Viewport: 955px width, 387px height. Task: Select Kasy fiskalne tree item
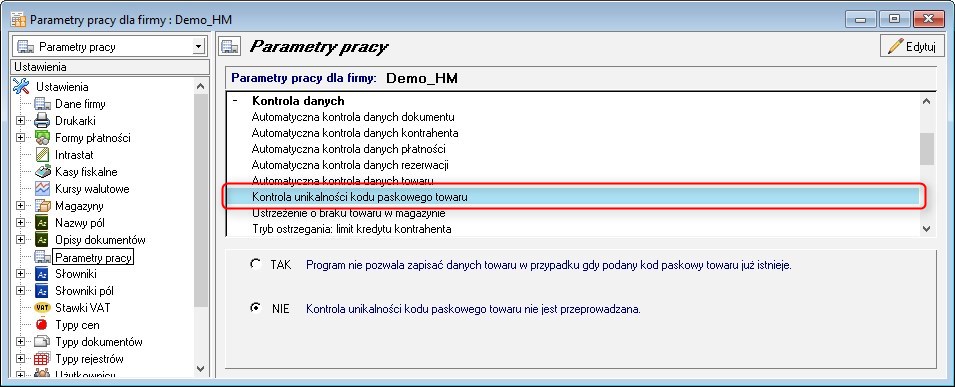(86, 172)
